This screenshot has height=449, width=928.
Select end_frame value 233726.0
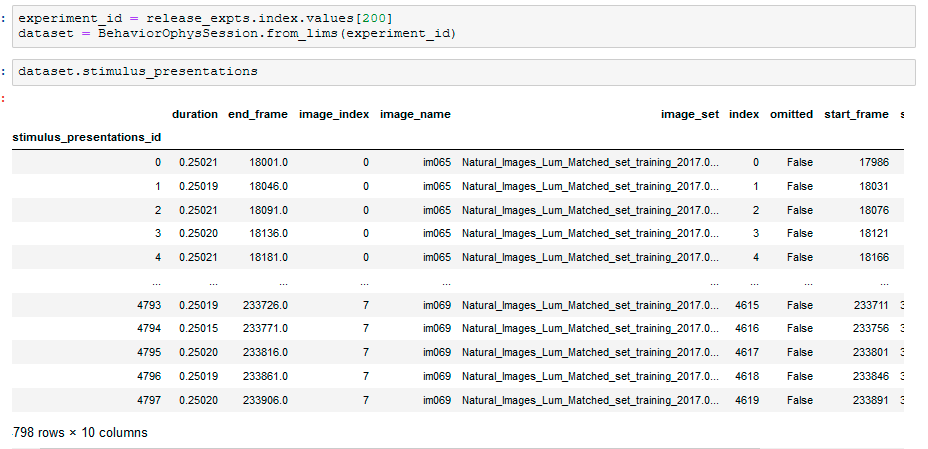pyautogui.click(x=265, y=305)
